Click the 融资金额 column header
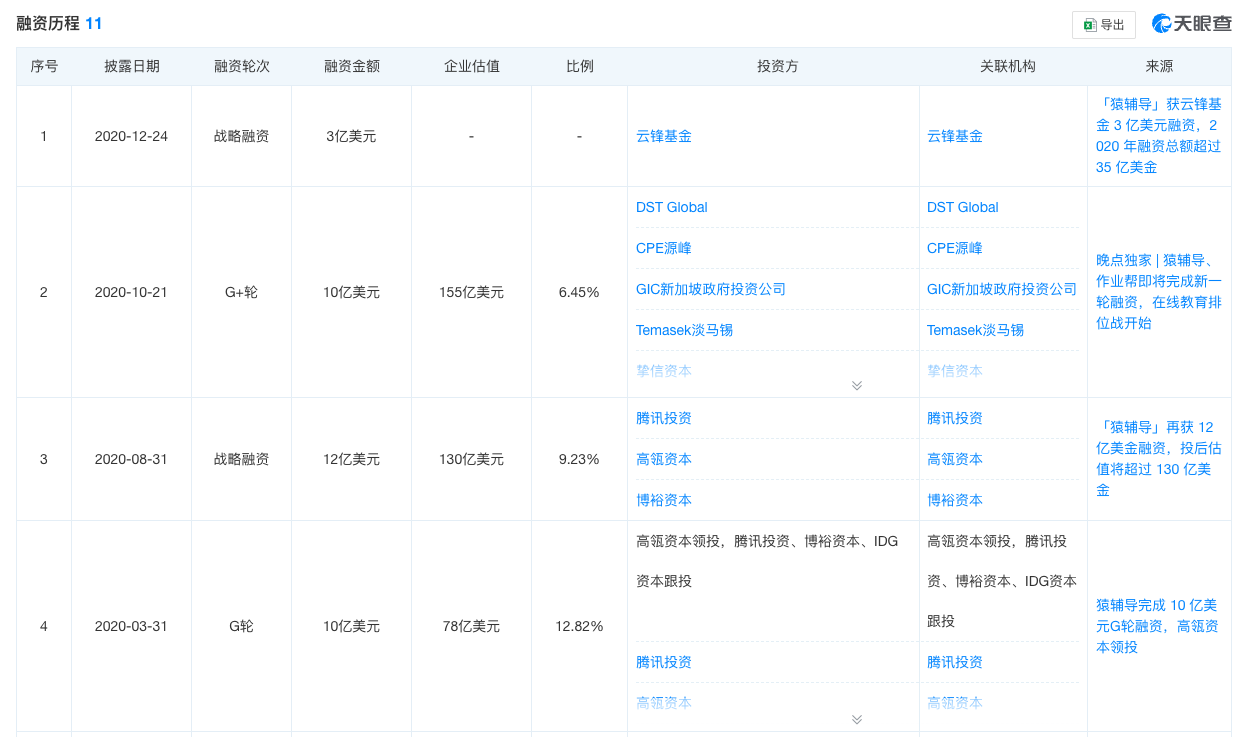This screenshot has width=1242, height=737. click(351, 67)
